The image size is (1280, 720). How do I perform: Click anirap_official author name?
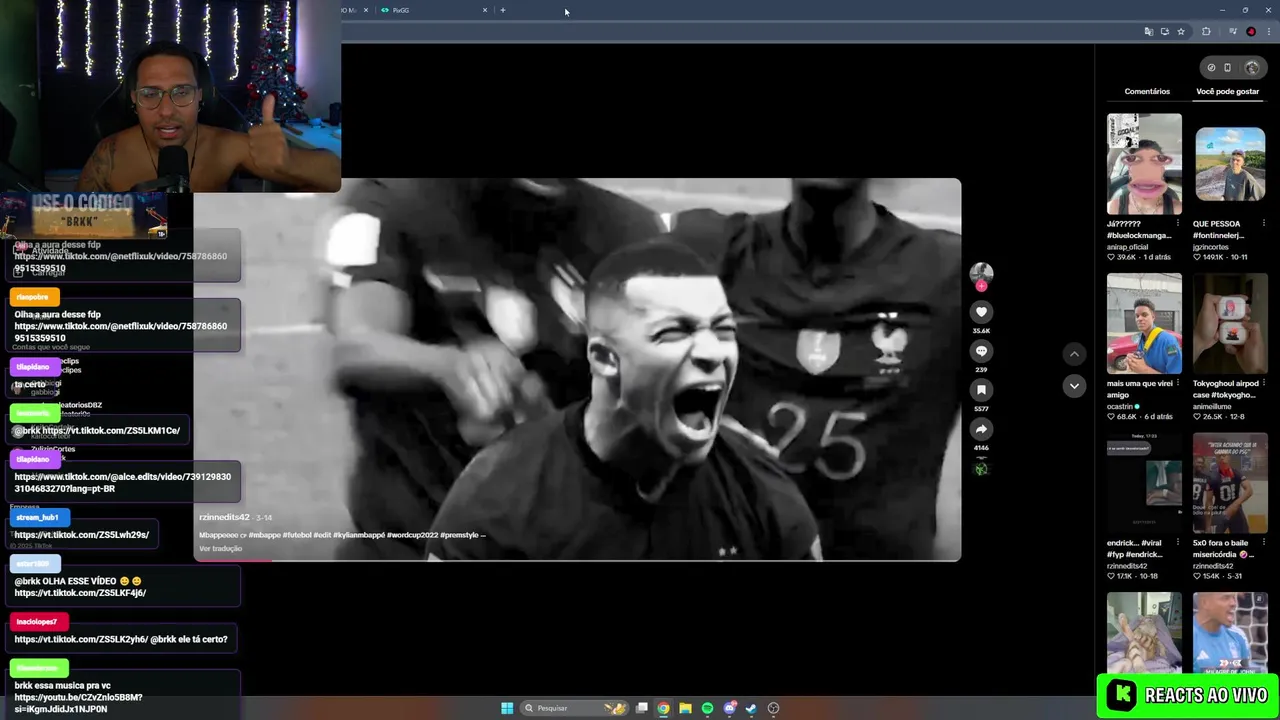tap(1127, 246)
